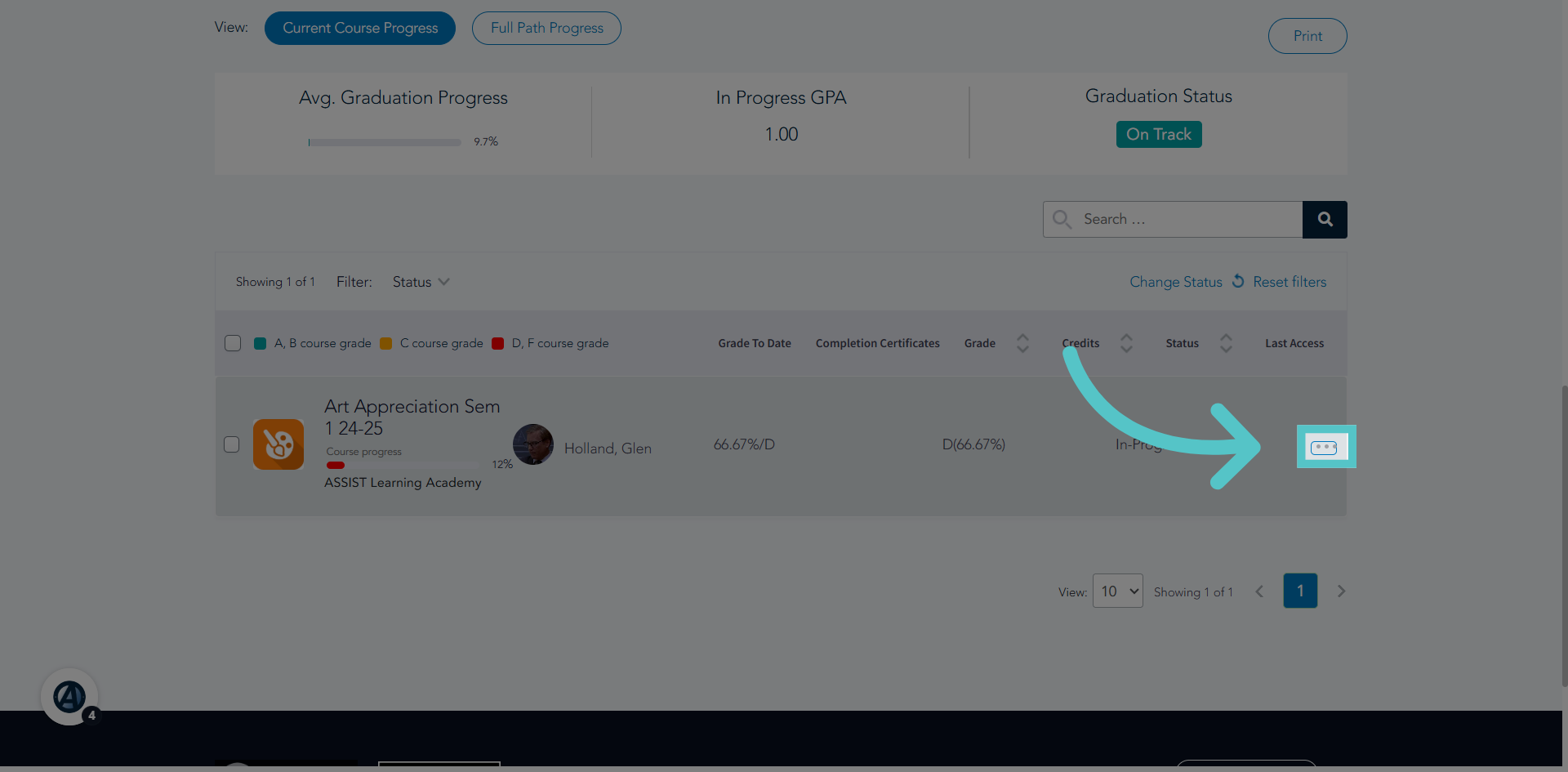
Task: Open Glen Holland's profile photo
Action: (x=533, y=444)
